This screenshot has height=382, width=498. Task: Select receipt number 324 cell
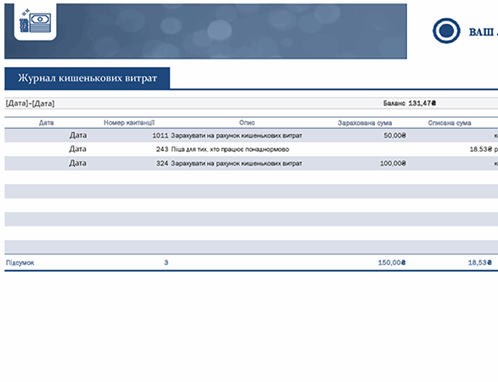point(162,163)
